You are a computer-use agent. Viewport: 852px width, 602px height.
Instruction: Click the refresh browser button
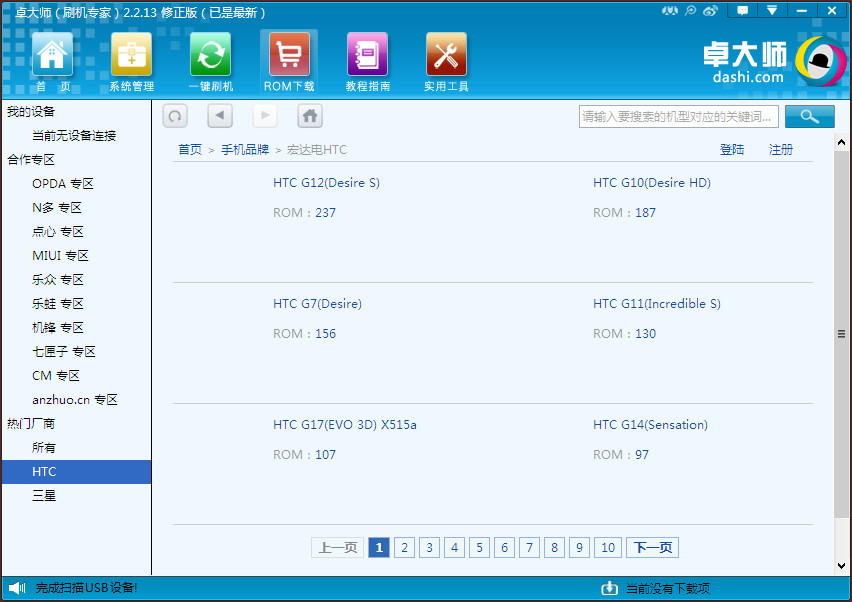click(175, 116)
